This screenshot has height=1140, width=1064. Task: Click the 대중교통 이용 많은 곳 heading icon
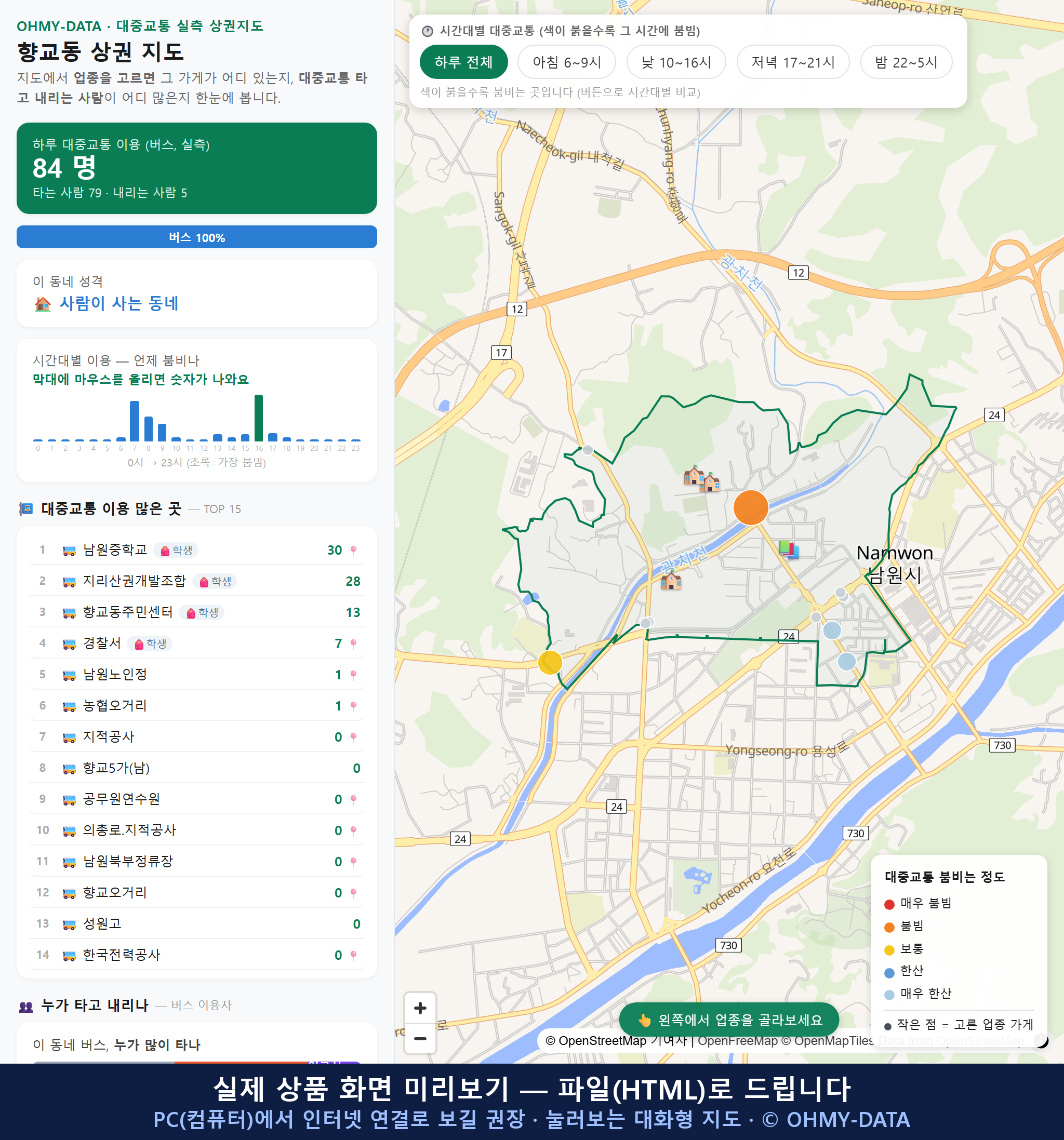click(26, 508)
